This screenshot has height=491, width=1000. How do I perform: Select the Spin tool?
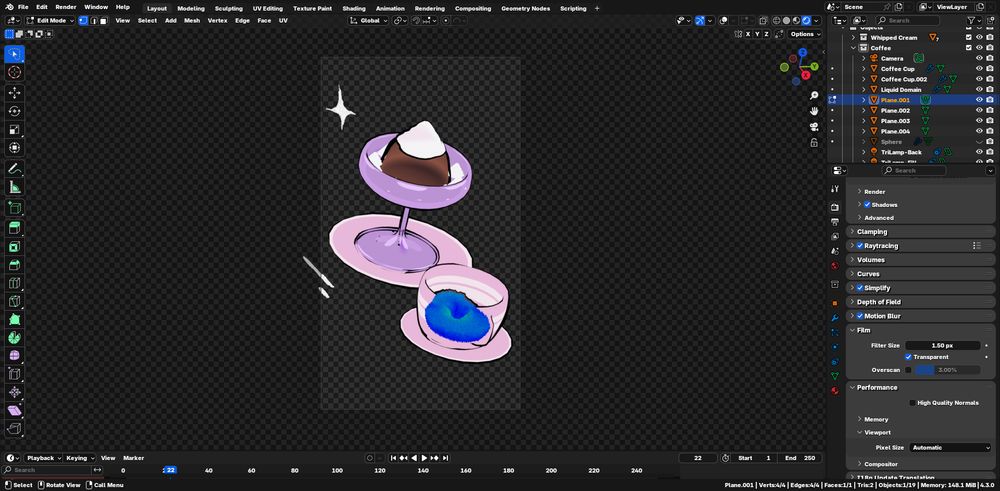(x=14, y=337)
